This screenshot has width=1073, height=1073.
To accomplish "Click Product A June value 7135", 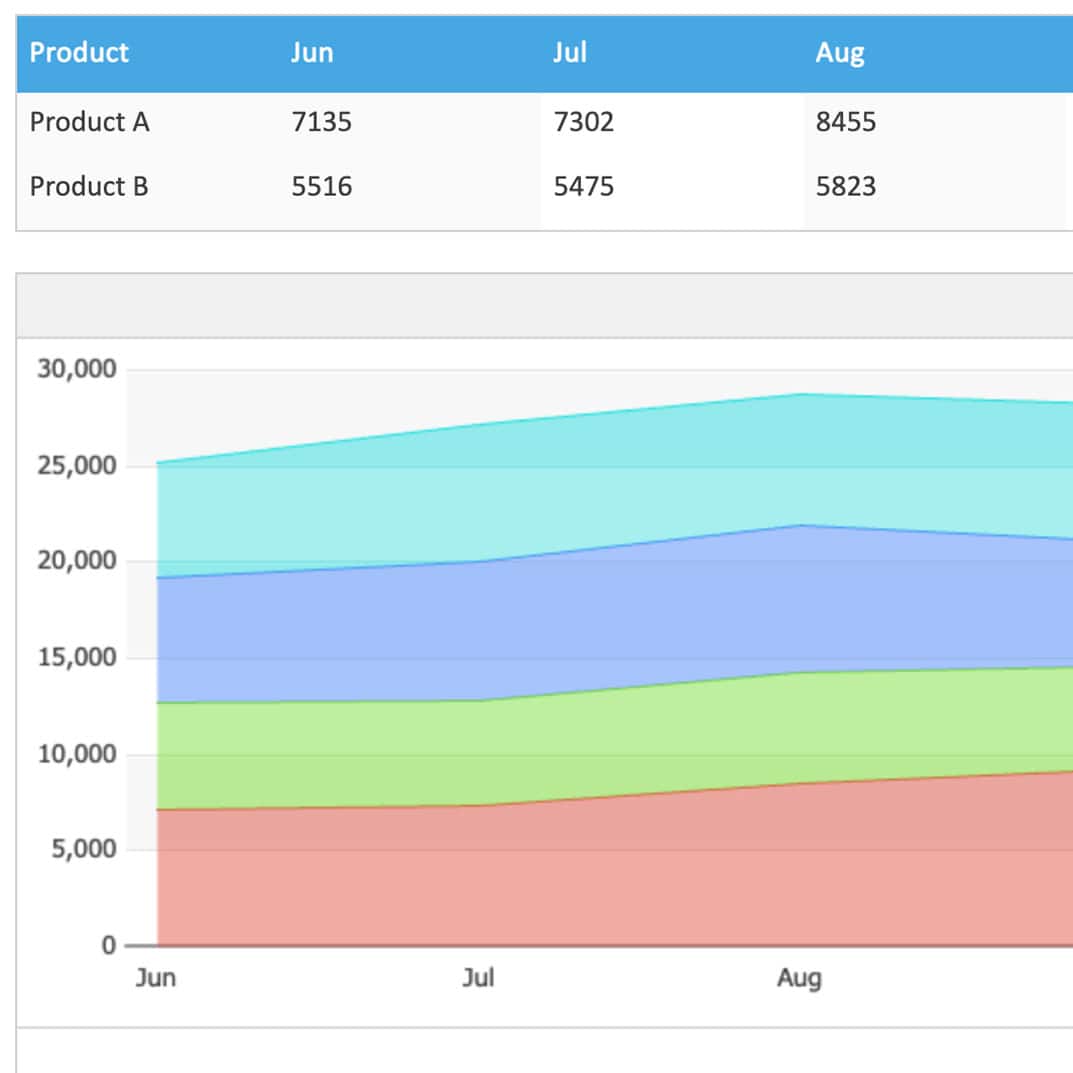I will pyautogui.click(x=322, y=122).
